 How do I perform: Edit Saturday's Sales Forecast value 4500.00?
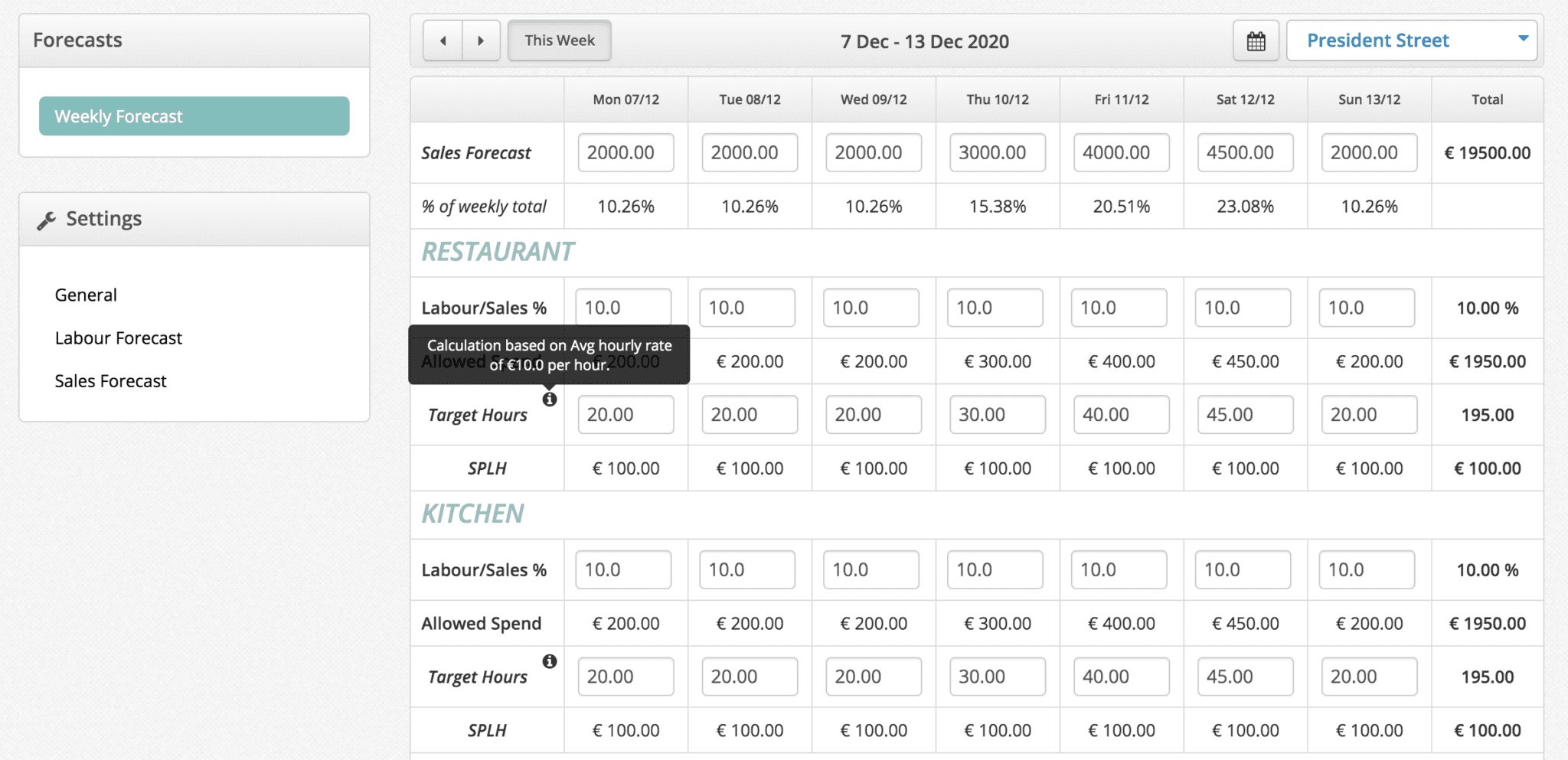(x=1245, y=153)
